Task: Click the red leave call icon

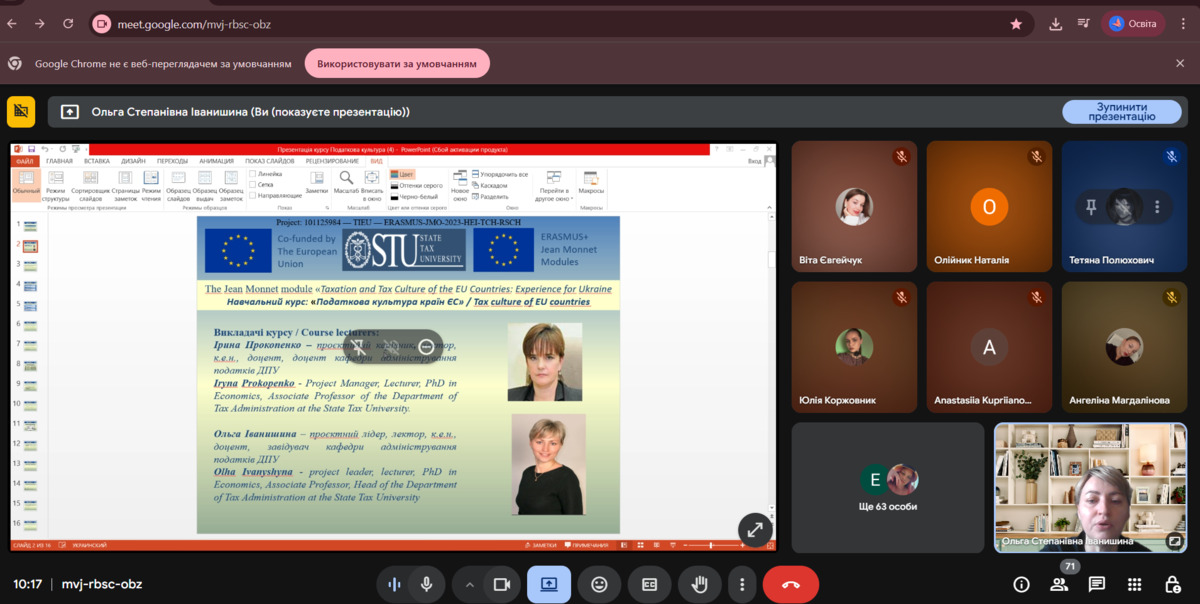Action: pyautogui.click(x=790, y=585)
